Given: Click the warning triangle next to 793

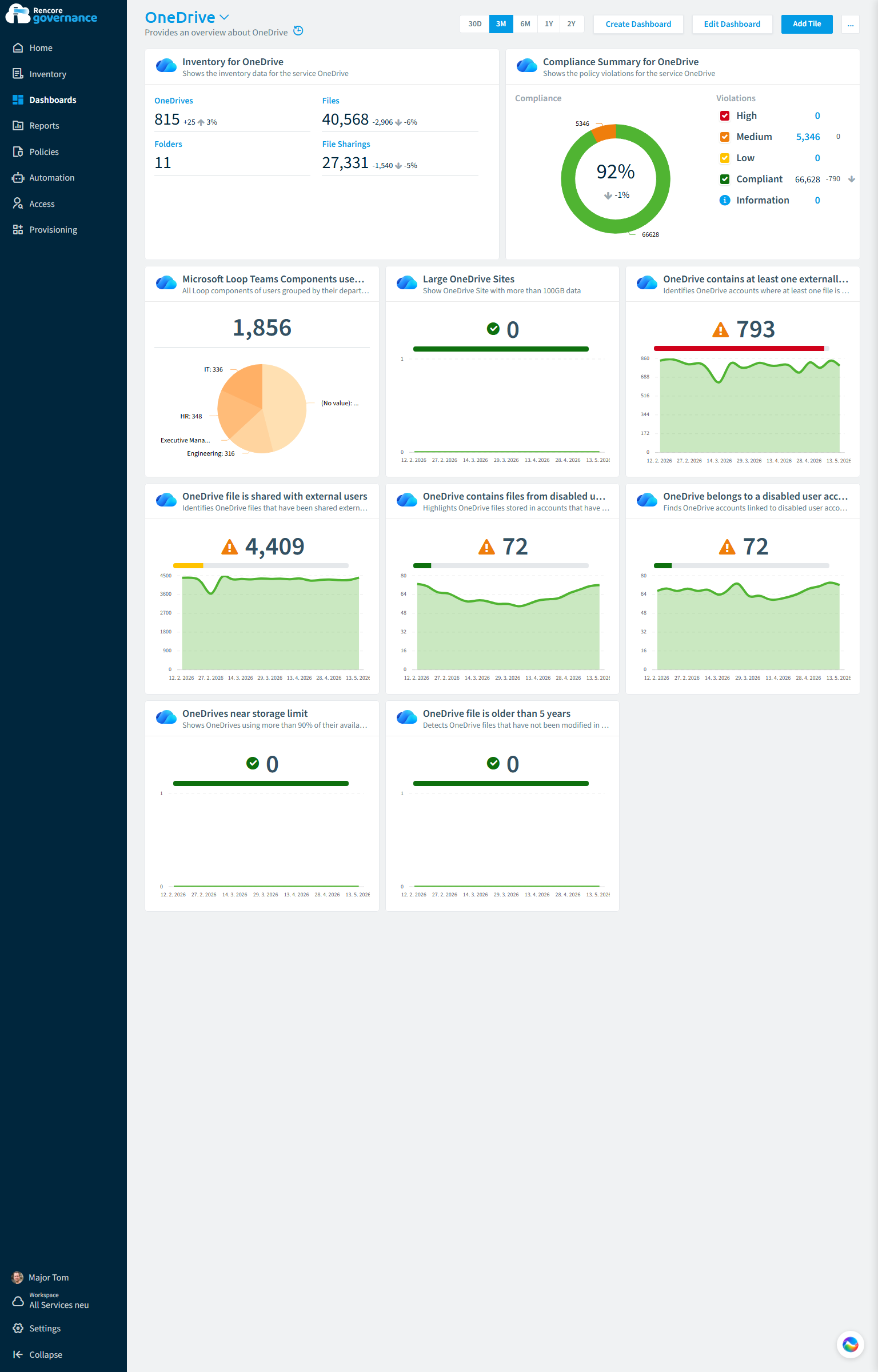Looking at the screenshot, I should pyautogui.click(x=721, y=330).
